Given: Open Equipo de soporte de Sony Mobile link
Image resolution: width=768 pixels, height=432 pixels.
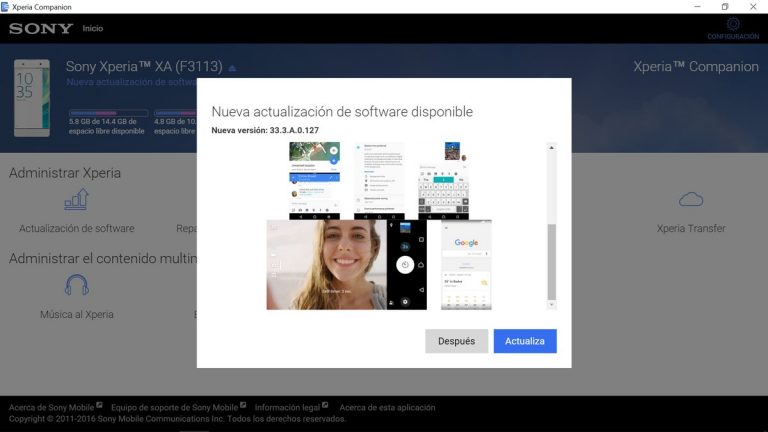Looking at the screenshot, I should pos(174,408).
